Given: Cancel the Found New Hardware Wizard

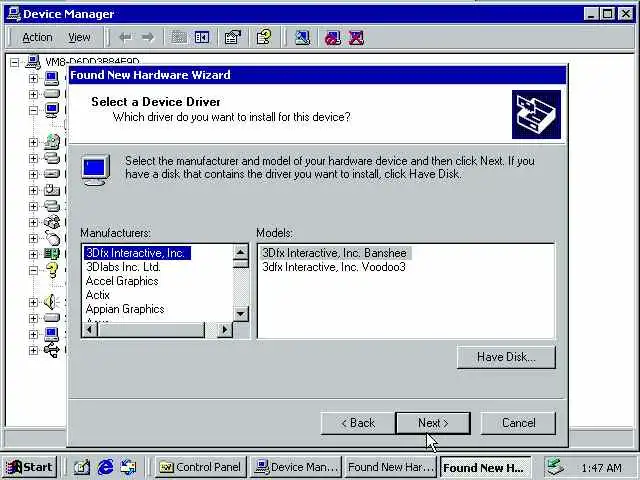Looking at the screenshot, I should click(x=518, y=423).
